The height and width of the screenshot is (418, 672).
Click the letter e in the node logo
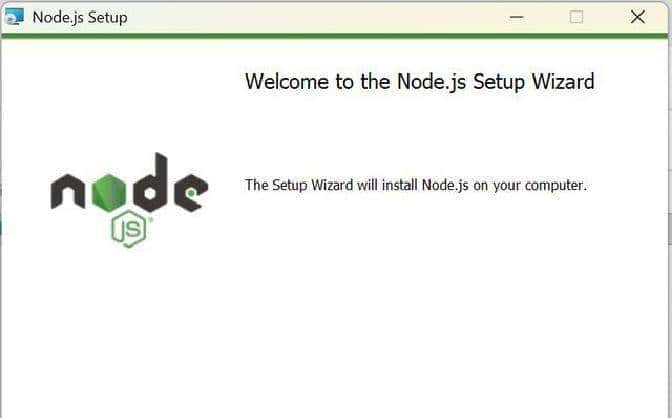(191, 192)
